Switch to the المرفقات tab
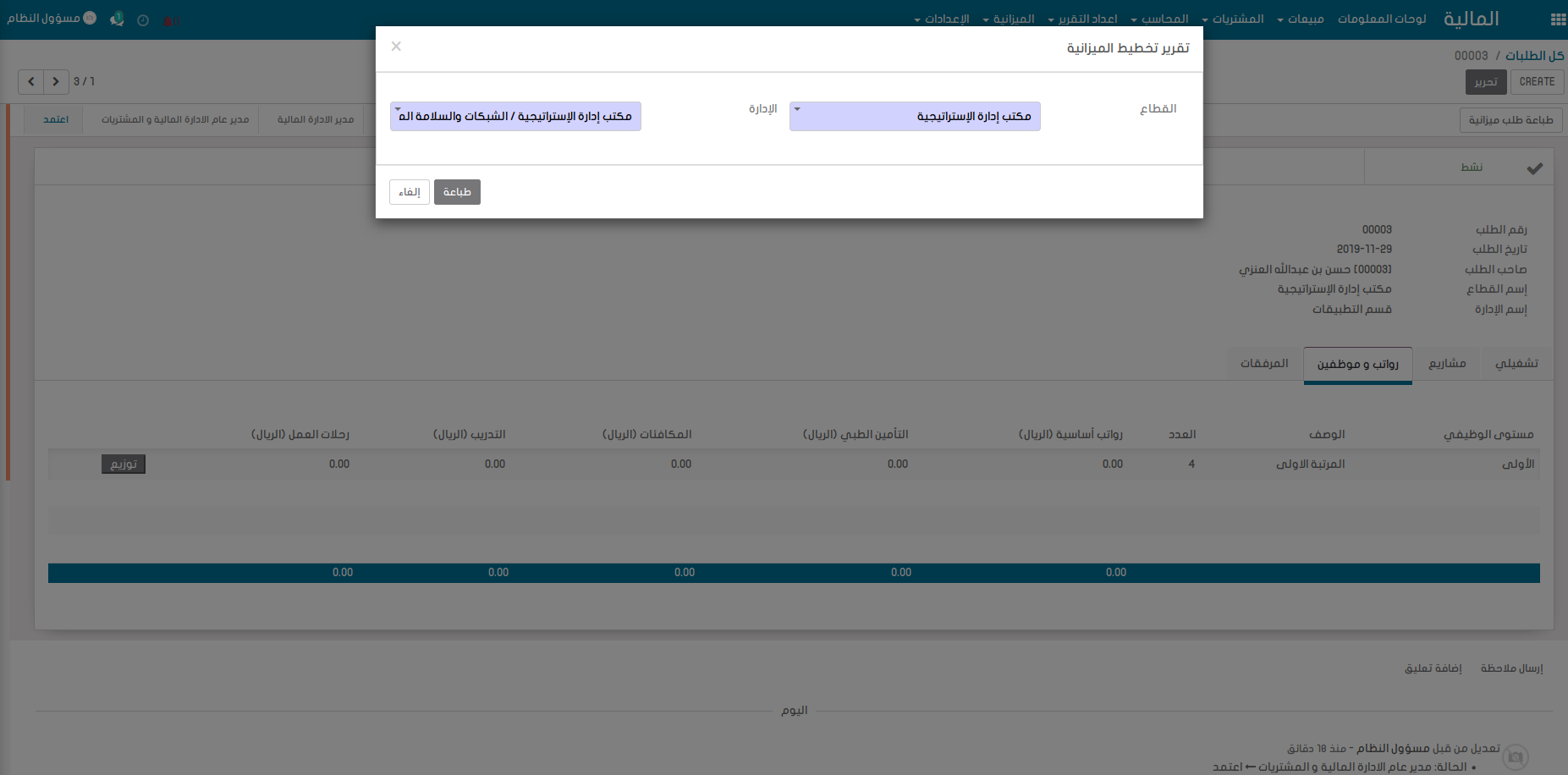1568x775 pixels. (x=1264, y=364)
